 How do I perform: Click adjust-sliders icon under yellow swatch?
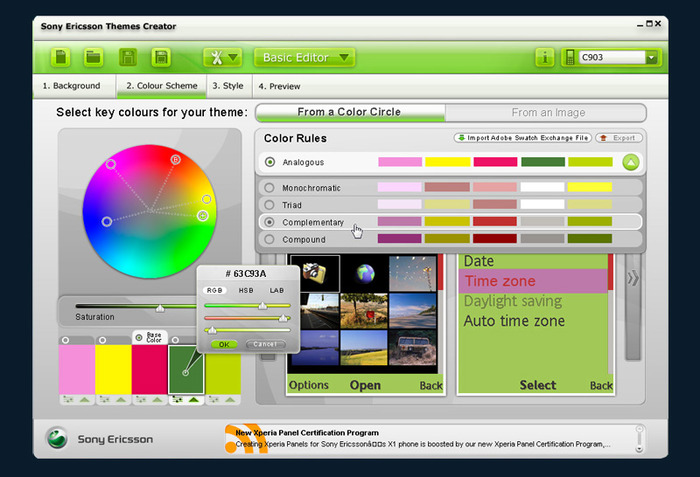pyautogui.click(x=104, y=400)
